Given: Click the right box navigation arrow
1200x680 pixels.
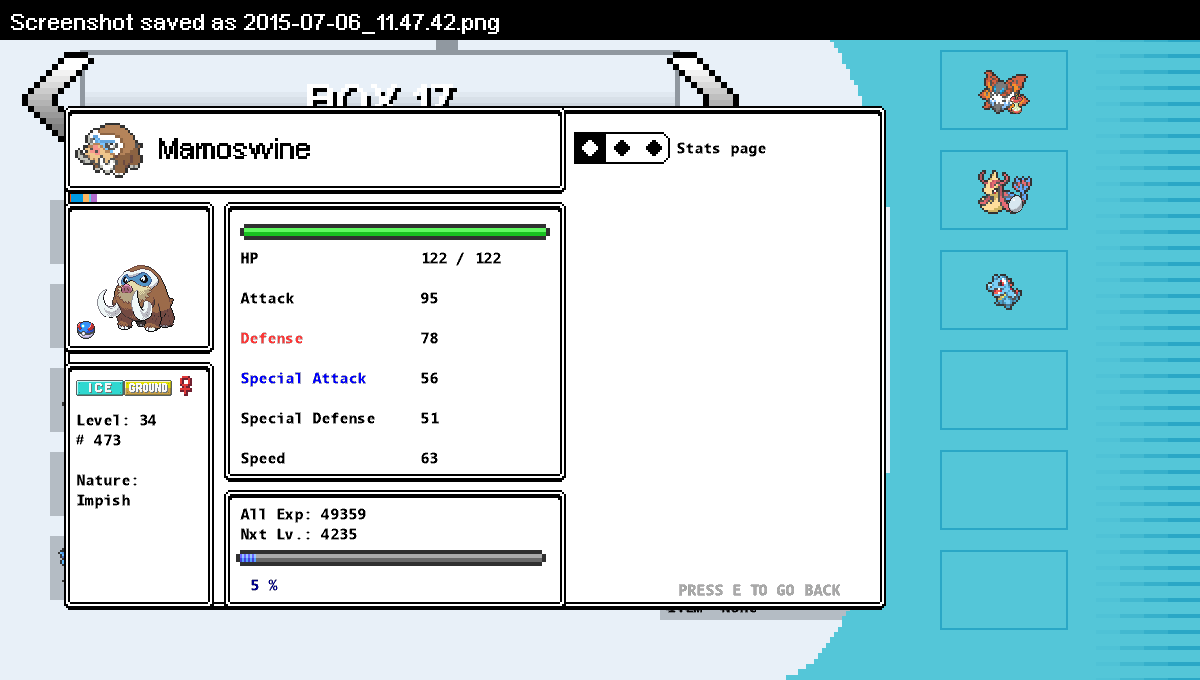Looking at the screenshot, I should coord(705,80).
